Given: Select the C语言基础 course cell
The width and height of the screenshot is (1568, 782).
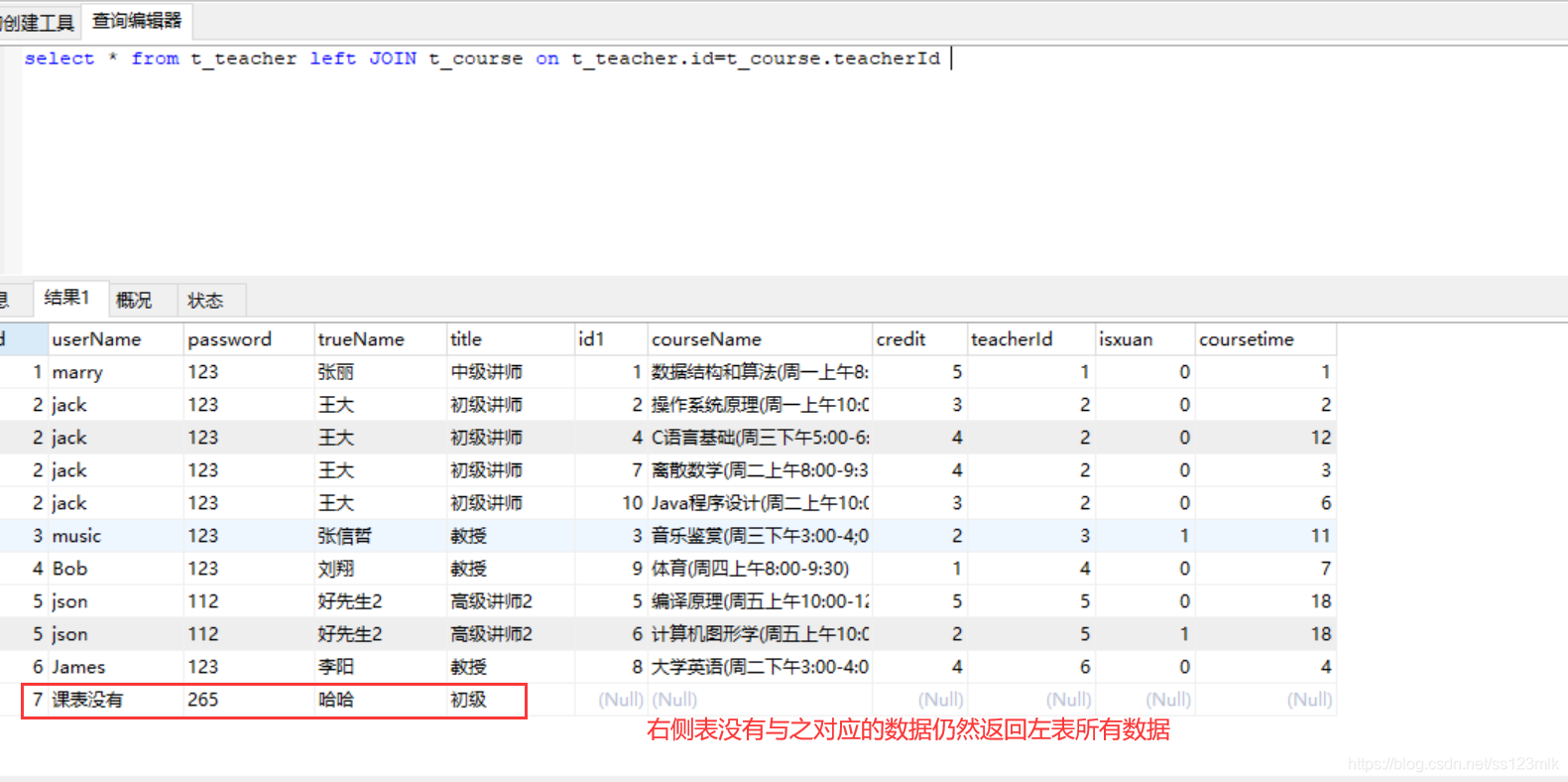Looking at the screenshot, I should click(760, 438).
